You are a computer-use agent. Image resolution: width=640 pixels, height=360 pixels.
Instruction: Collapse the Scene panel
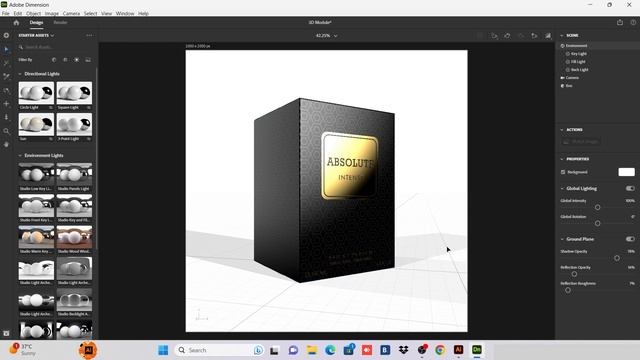[562, 36]
